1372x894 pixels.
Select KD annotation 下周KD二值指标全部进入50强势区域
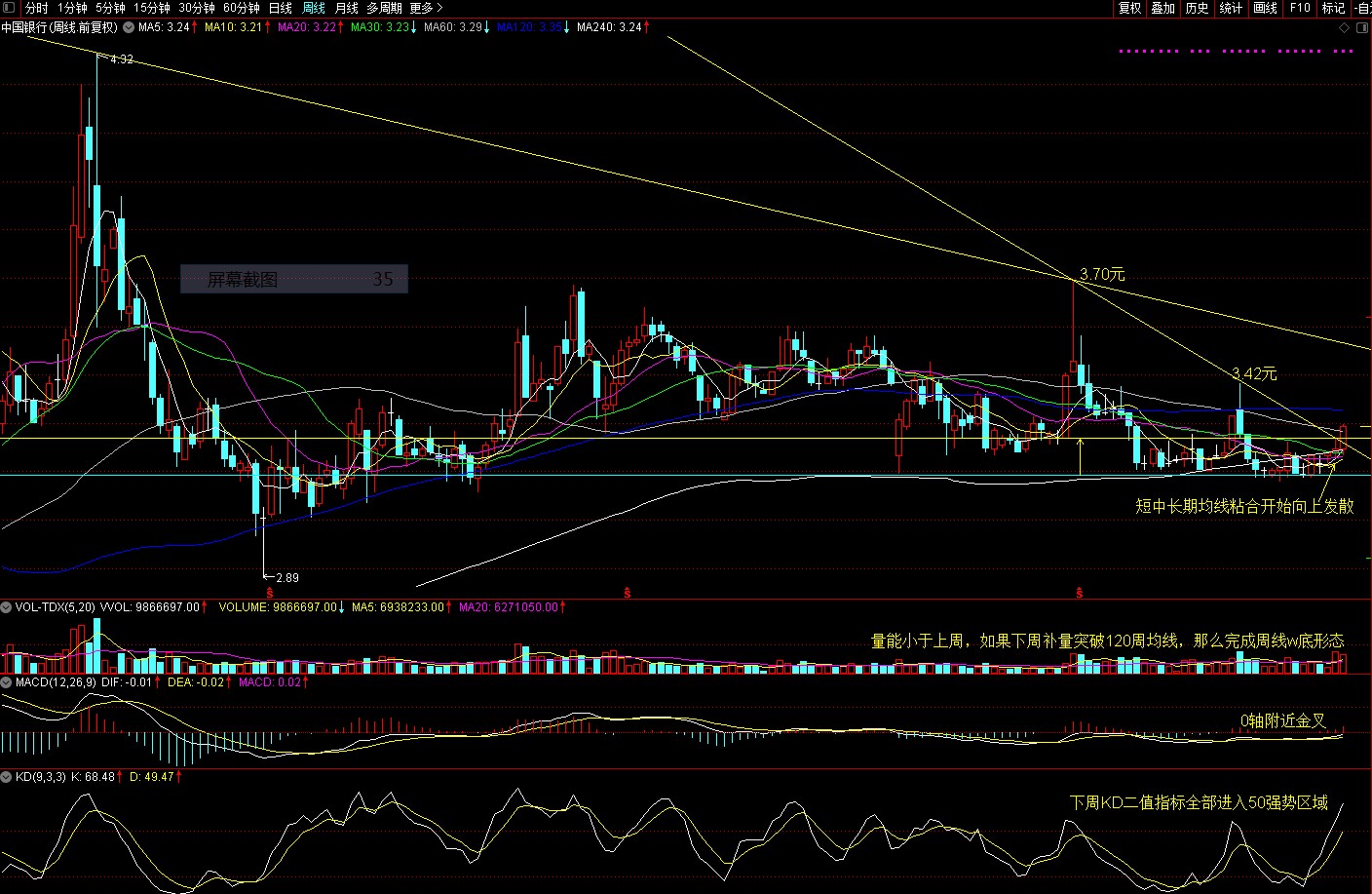click(x=1199, y=802)
